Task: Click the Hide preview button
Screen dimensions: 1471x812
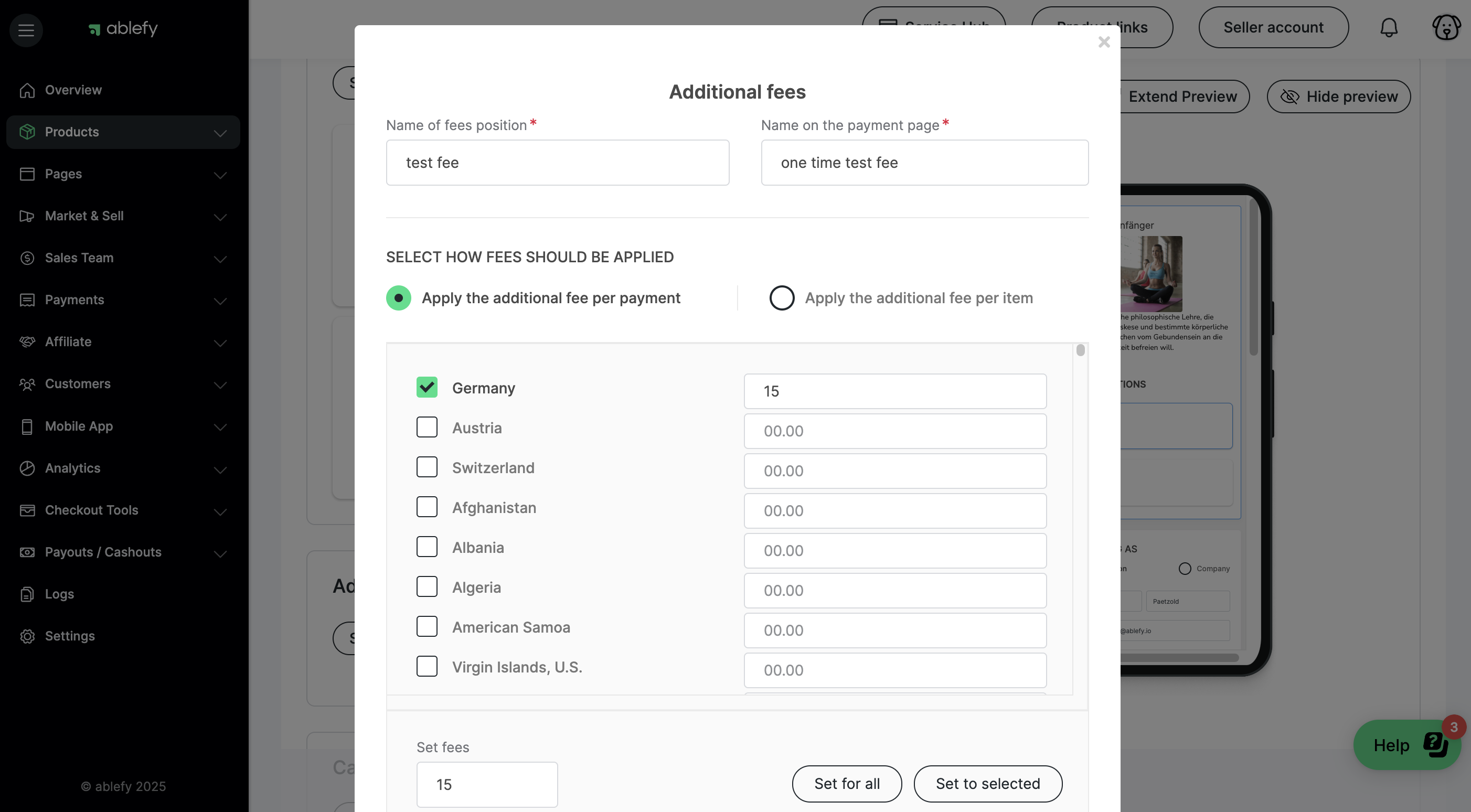Action: coord(1338,97)
